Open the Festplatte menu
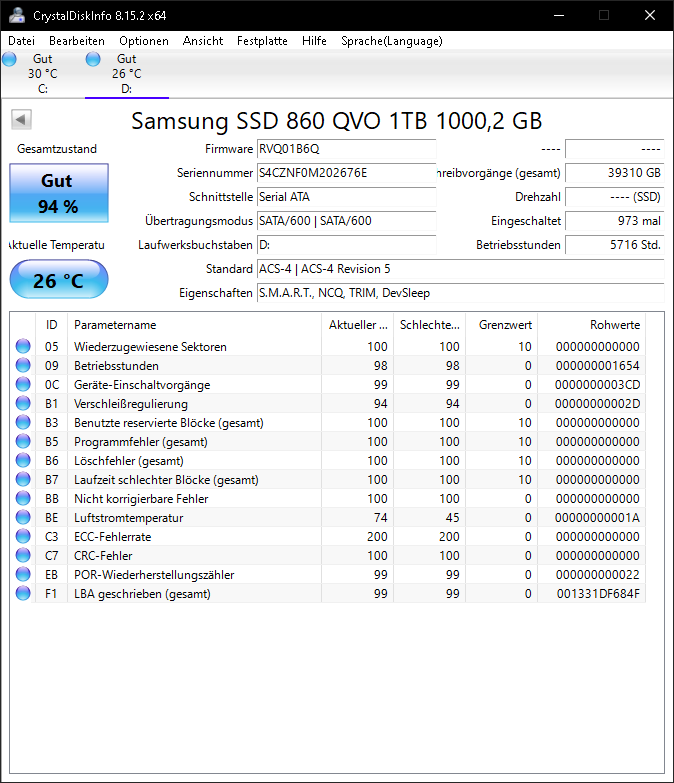674x783 pixels. pyautogui.click(x=262, y=41)
